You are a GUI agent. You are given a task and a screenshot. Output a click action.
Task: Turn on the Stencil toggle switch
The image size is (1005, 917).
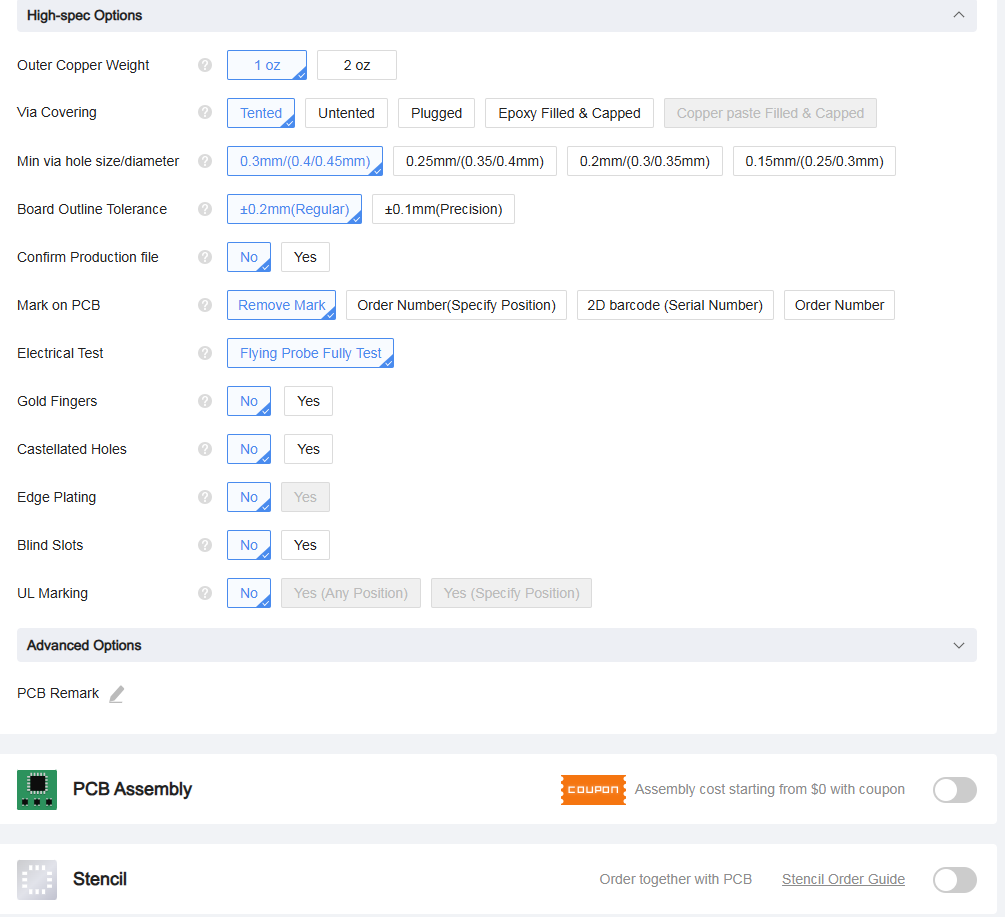click(x=954, y=880)
